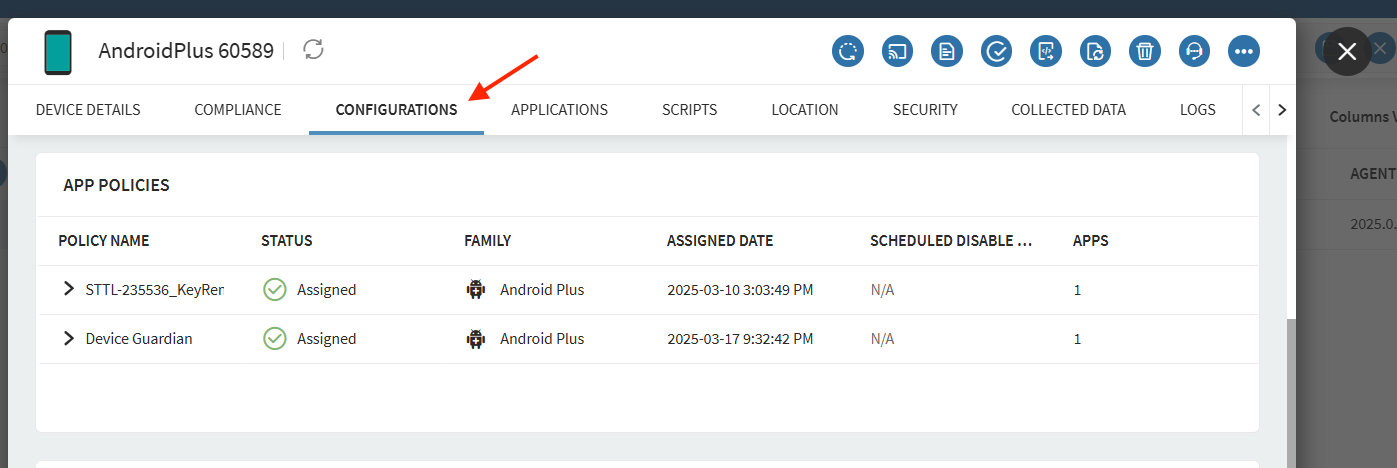Click the document notes icon in the toolbar
The image size is (1397, 468).
(x=947, y=51)
